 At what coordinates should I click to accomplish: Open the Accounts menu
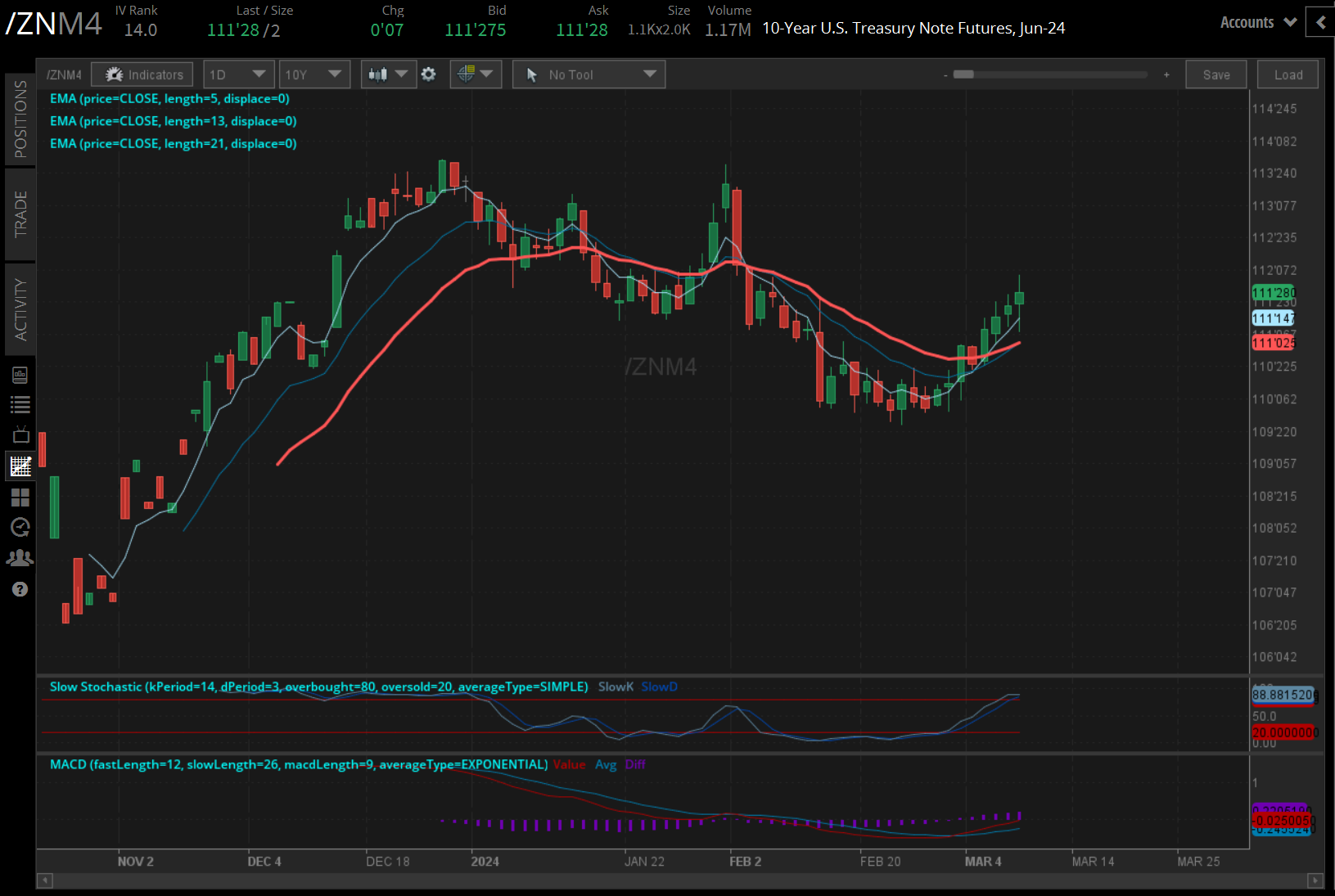click(1258, 22)
